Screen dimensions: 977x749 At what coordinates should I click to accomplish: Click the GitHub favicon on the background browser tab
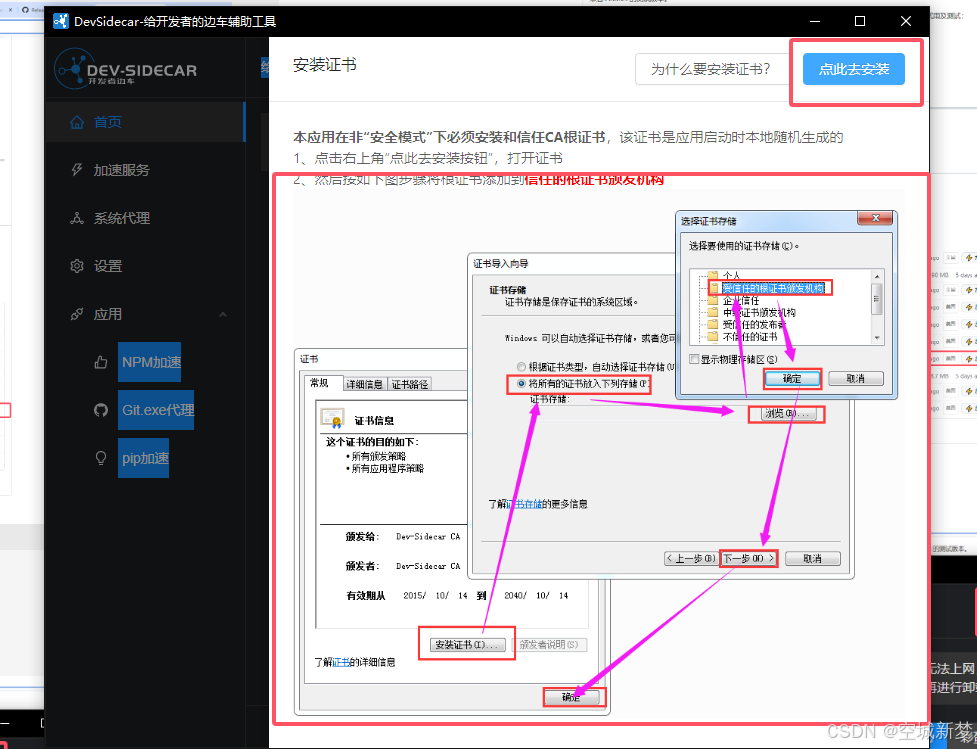pos(25,9)
